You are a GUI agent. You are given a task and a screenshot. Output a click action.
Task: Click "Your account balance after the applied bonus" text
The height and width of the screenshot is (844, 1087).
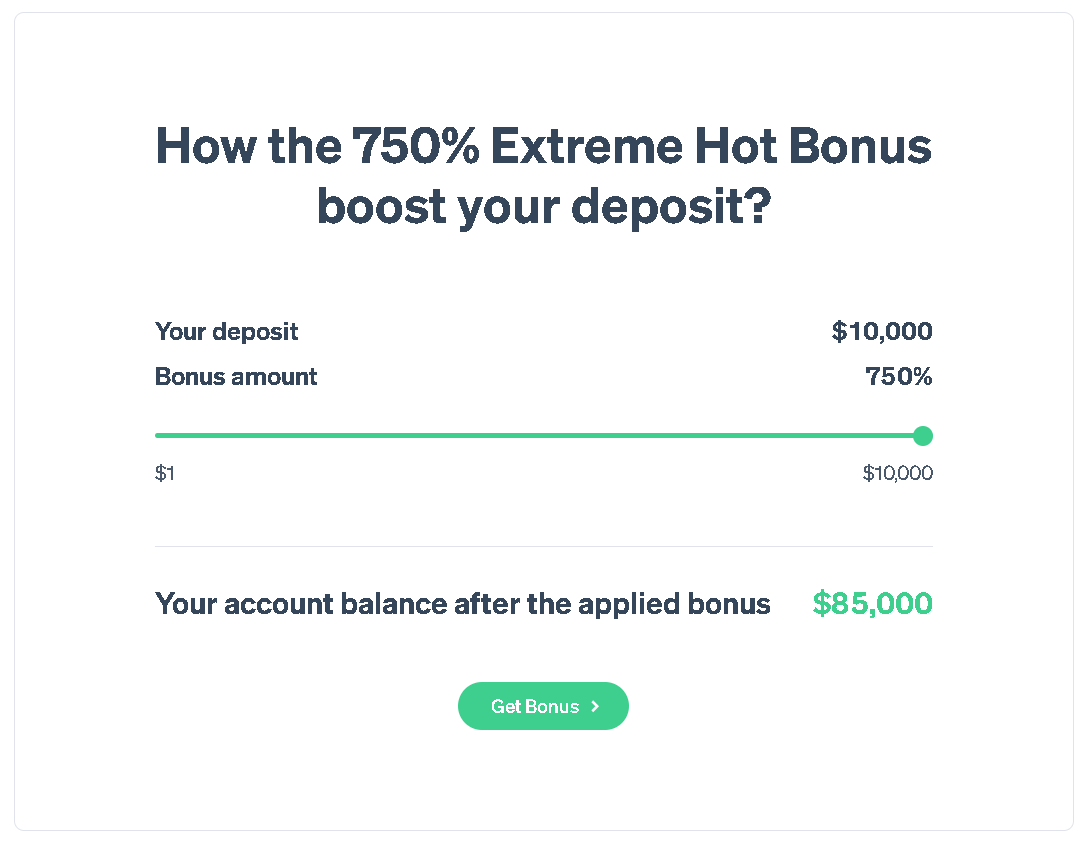point(463,604)
